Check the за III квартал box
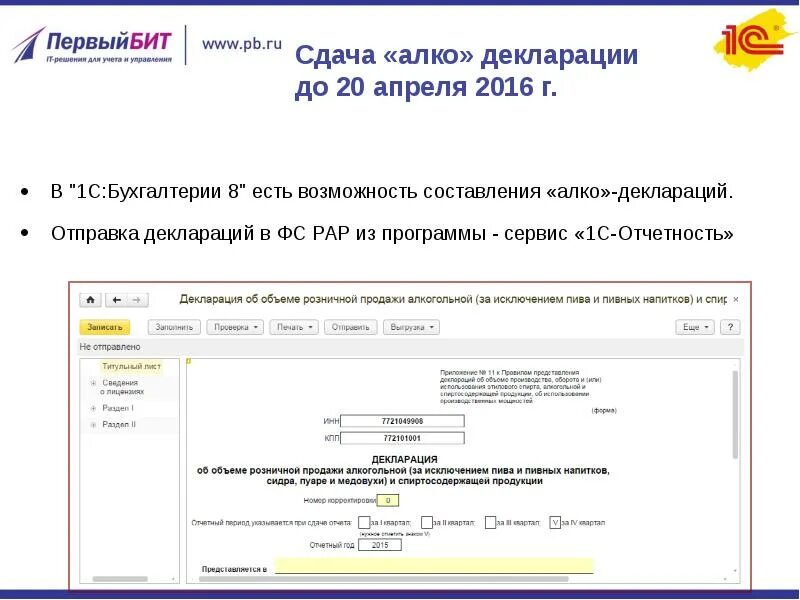Screen dimensions: 800x600 490,522
